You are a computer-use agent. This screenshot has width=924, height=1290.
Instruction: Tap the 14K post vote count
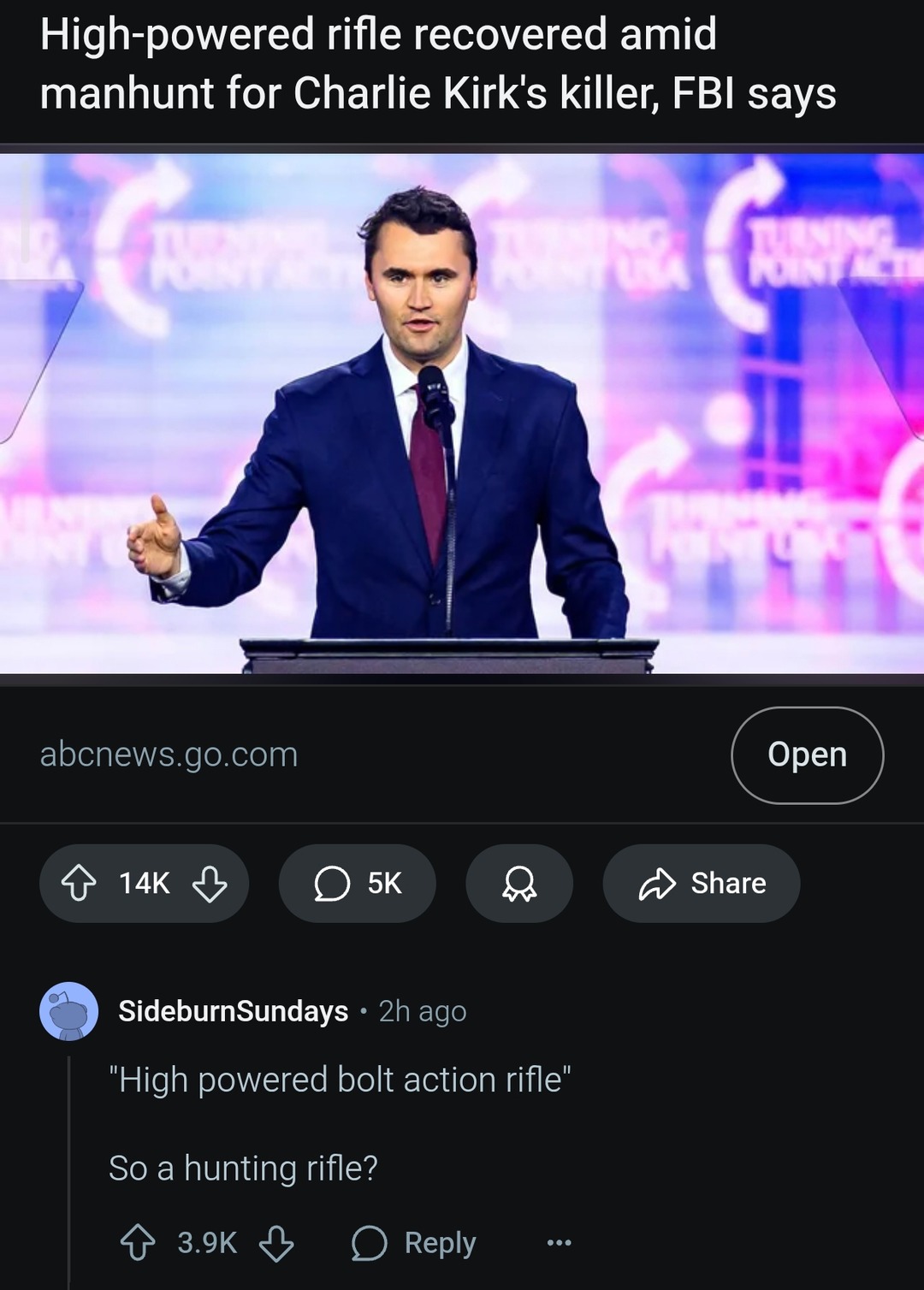point(145,883)
